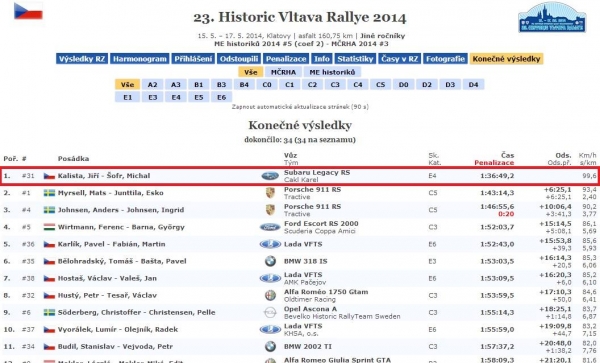The image size is (600, 363).
Task: Click the Czech flag icon at page top
Action: [28, 11]
